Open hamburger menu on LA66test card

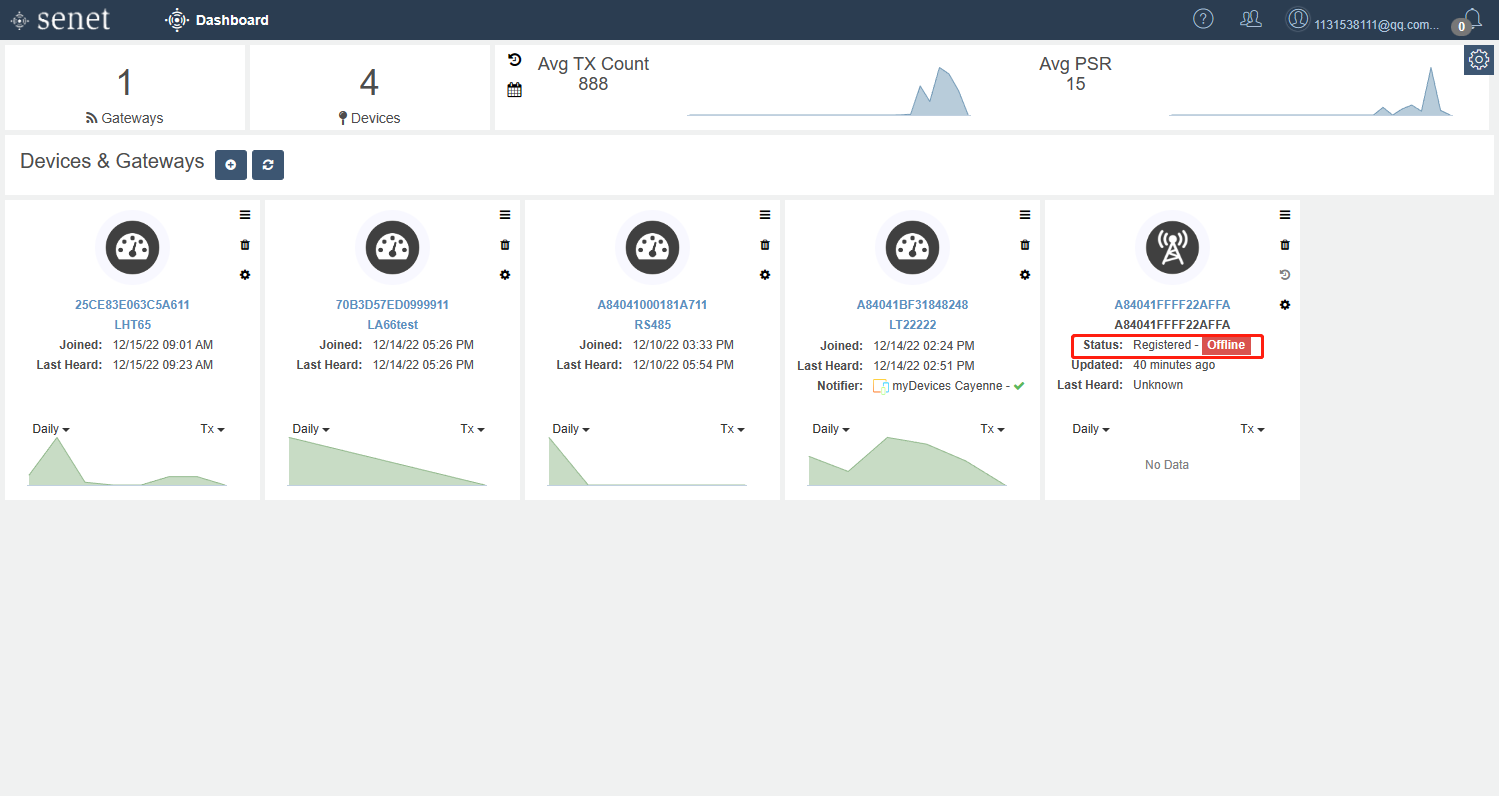[x=505, y=215]
